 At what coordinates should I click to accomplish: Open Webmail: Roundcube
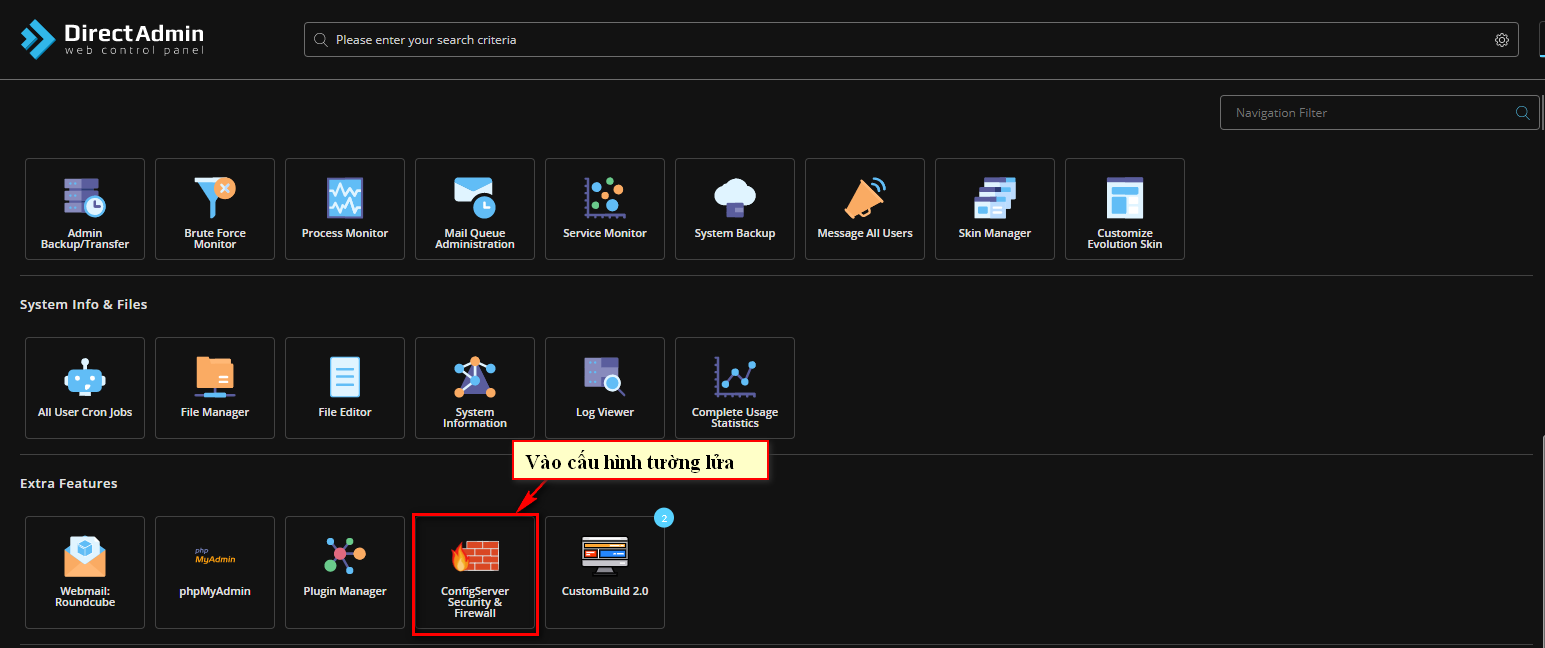(85, 572)
